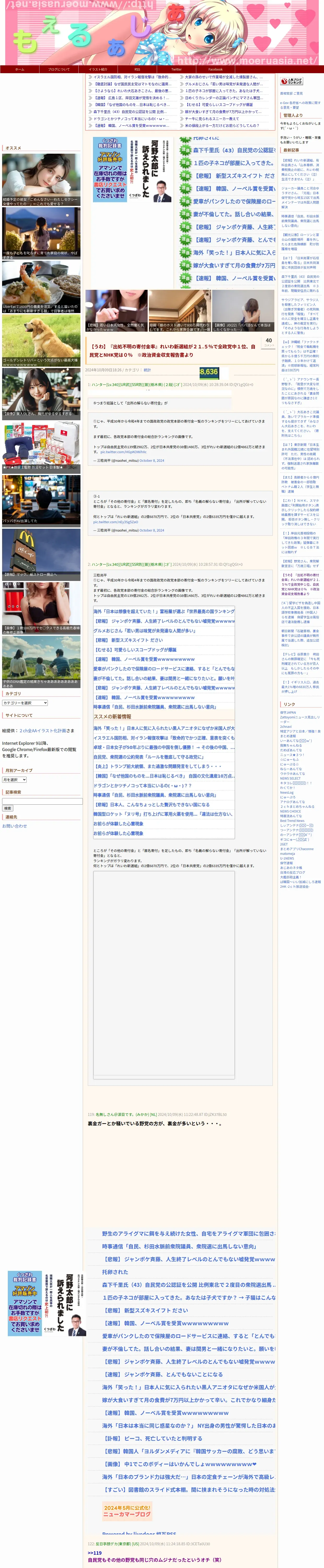Viewport: 324px width, 1568px height.
Task: Click the green 注目 badge beside 森下千里氏 headline
Action: coord(186,150)
